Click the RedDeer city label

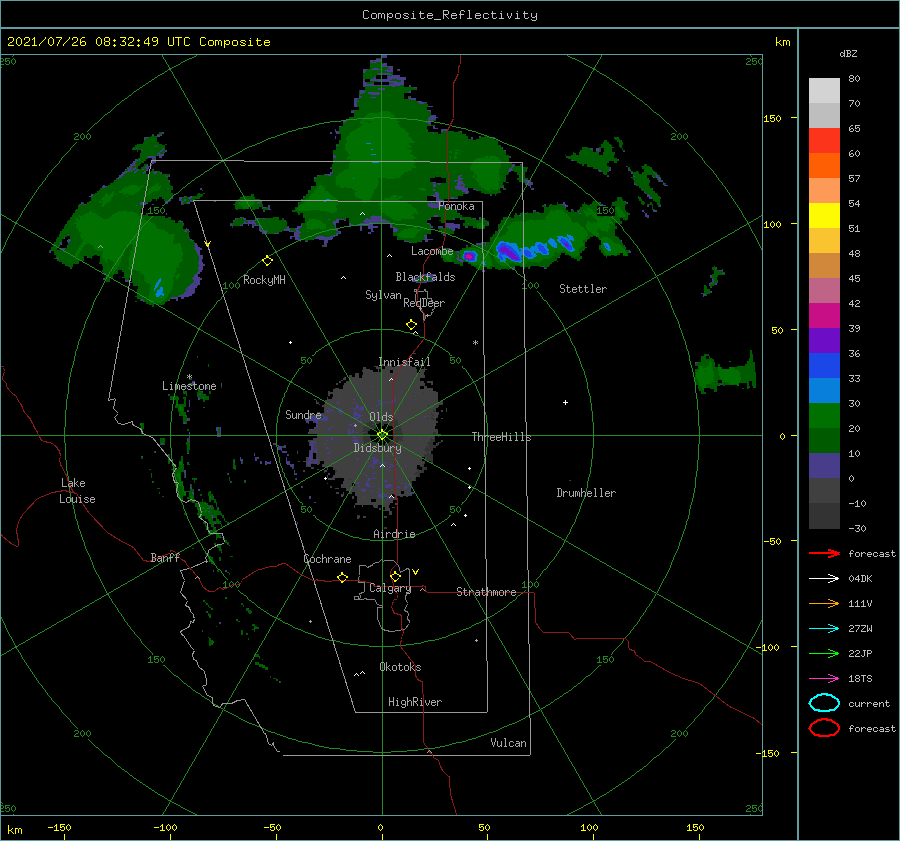pos(424,303)
